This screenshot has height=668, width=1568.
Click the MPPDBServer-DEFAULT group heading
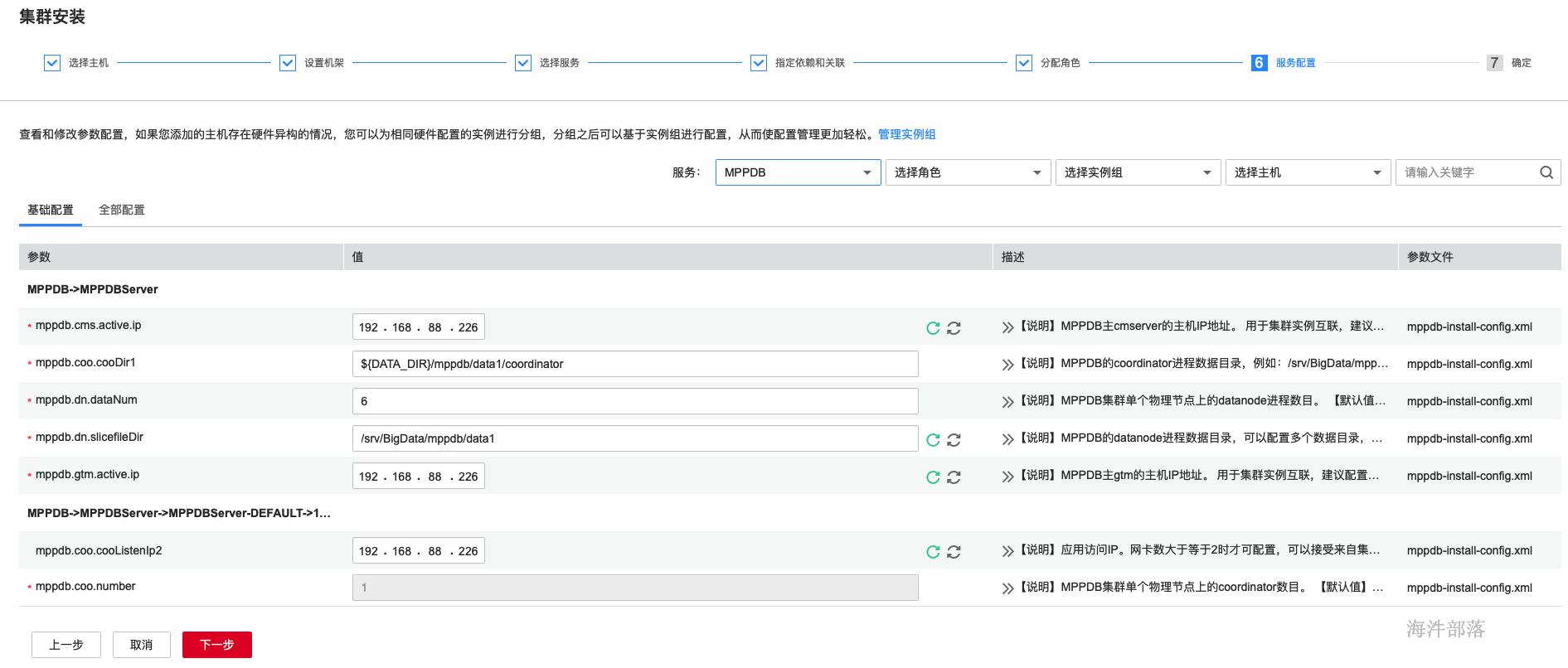pos(179,513)
